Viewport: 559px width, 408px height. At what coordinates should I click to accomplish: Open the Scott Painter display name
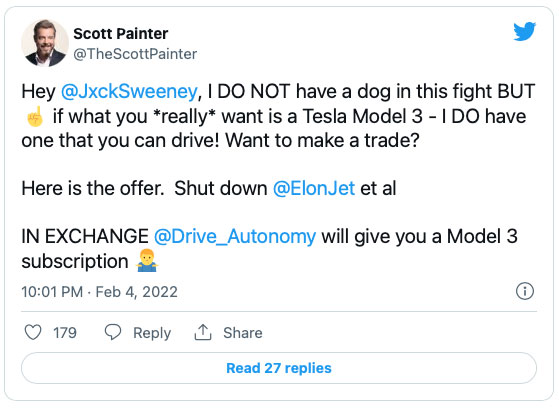[120, 34]
